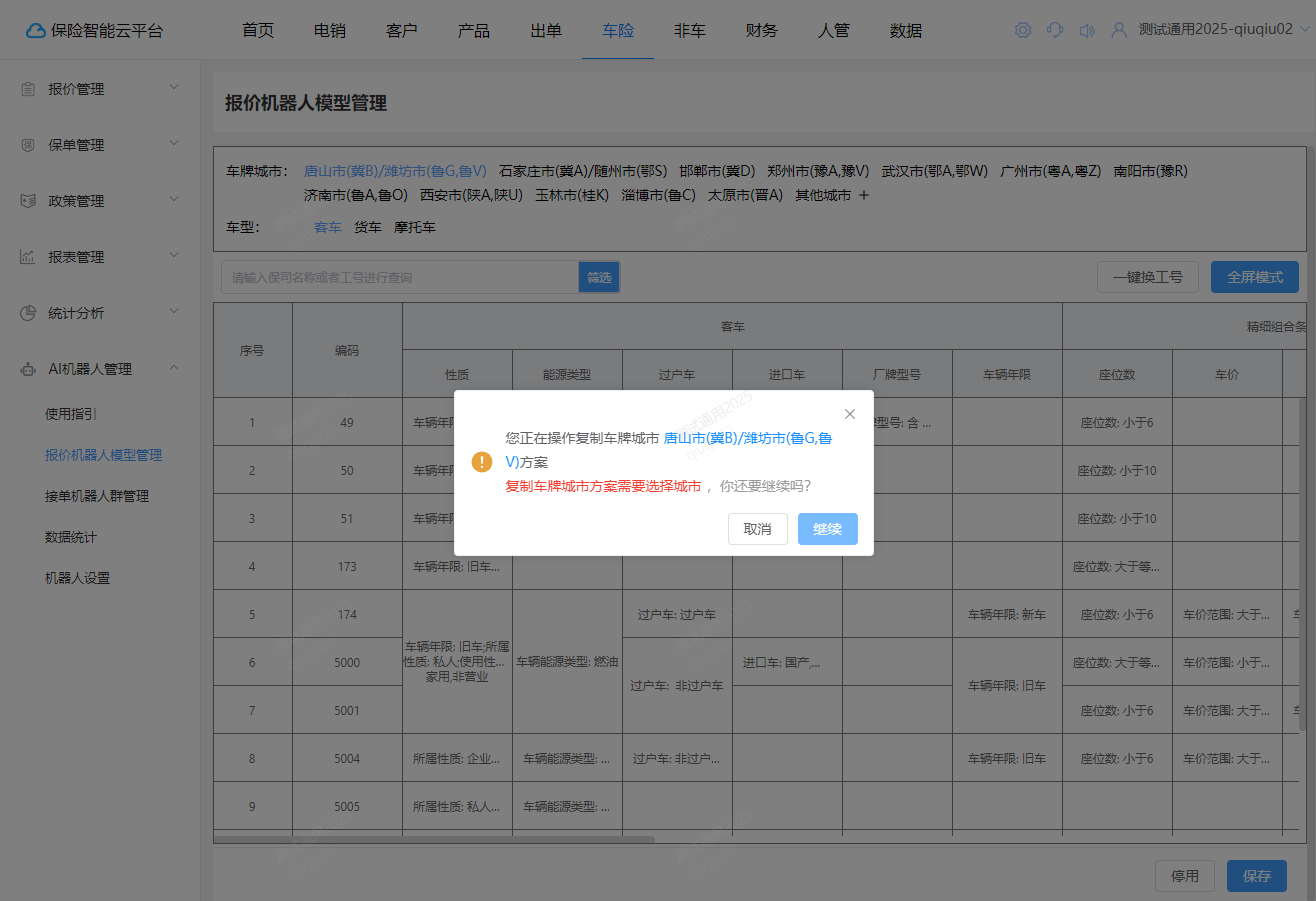This screenshot has width=1316, height=901.
Task: Select city tab 武汉市(鄂A,鄂W)
Action: pos(935,171)
